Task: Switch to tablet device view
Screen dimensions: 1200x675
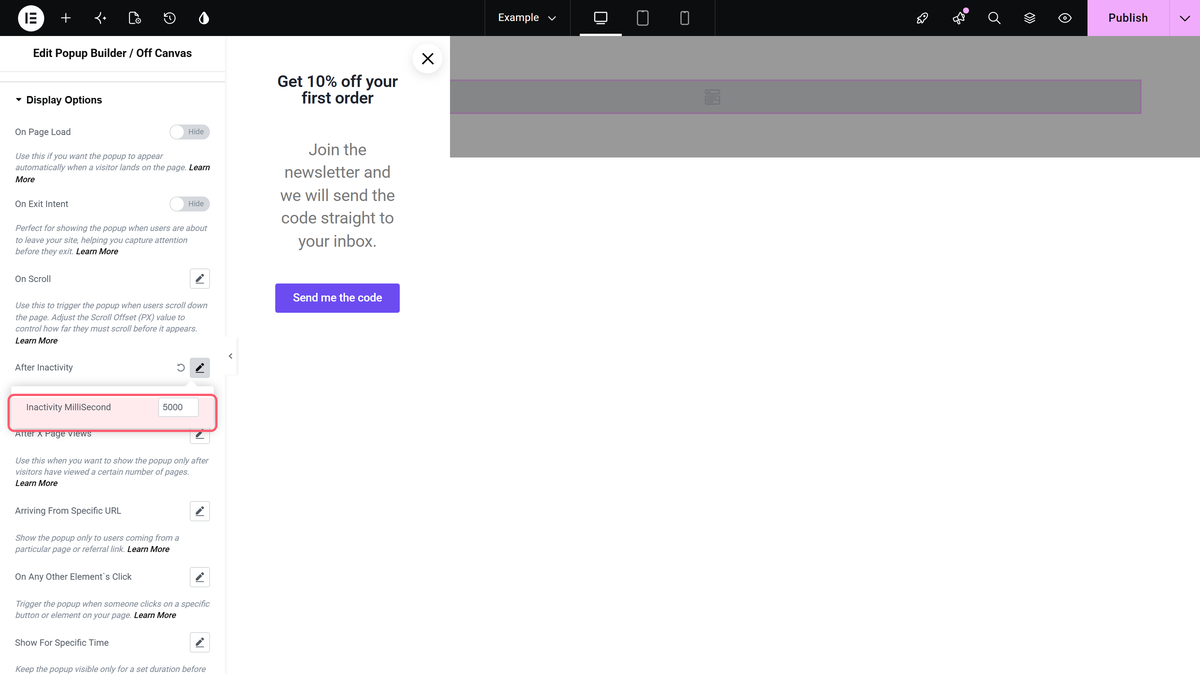Action: click(x=643, y=18)
